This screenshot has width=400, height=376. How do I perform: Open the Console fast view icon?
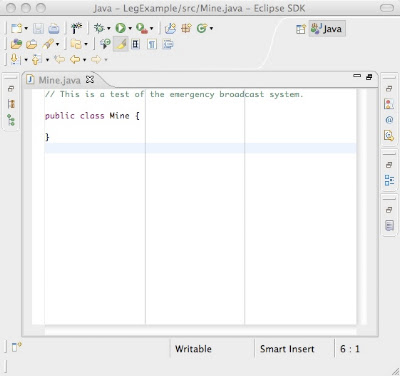[389, 226]
